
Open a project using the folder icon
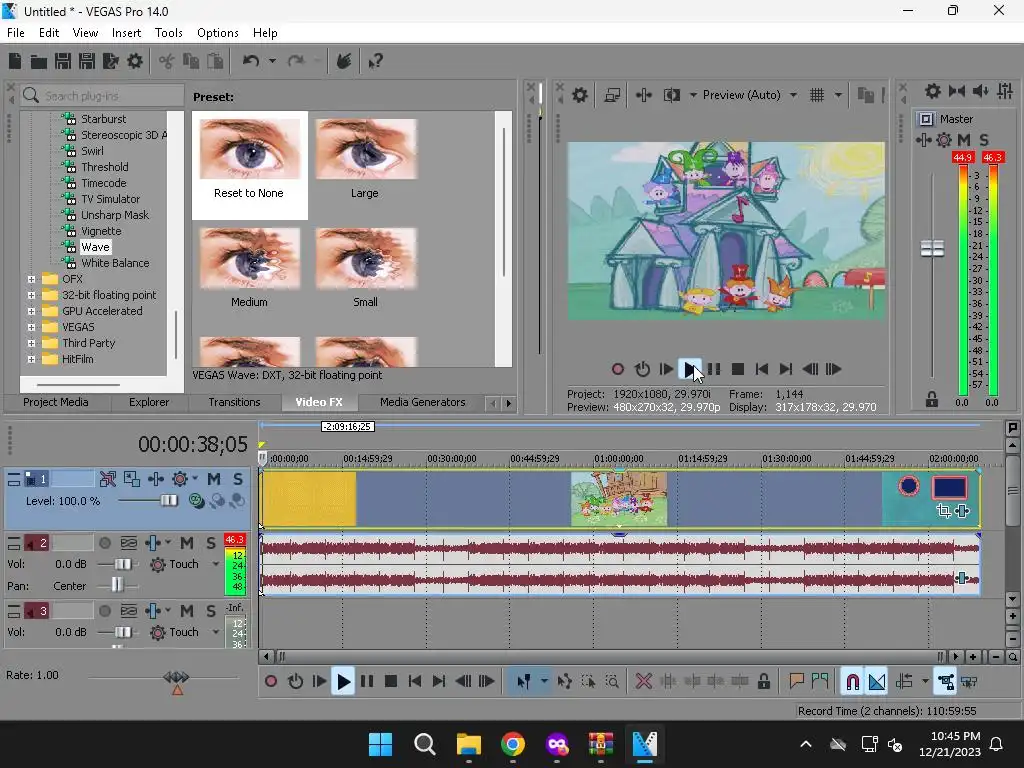(x=39, y=61)
